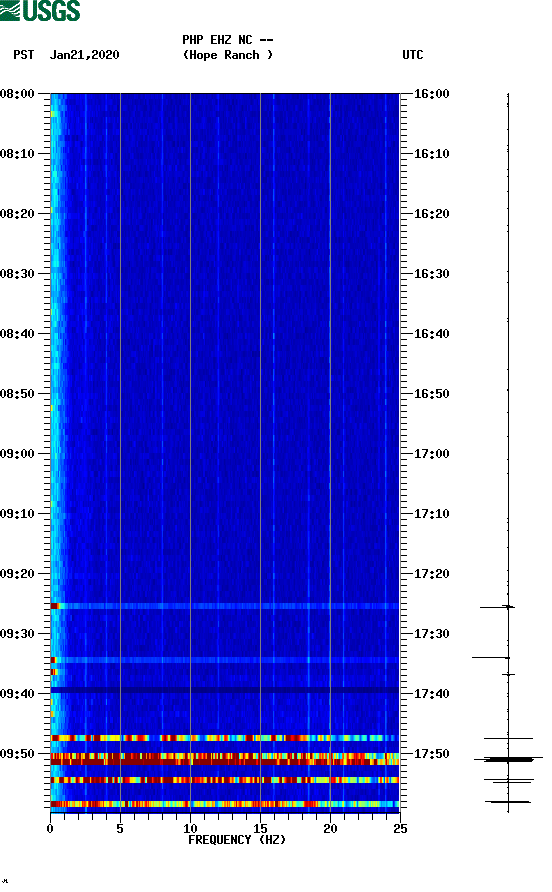
Task: Click the 17:30 UTC time label
Action: tap(431, 634)
